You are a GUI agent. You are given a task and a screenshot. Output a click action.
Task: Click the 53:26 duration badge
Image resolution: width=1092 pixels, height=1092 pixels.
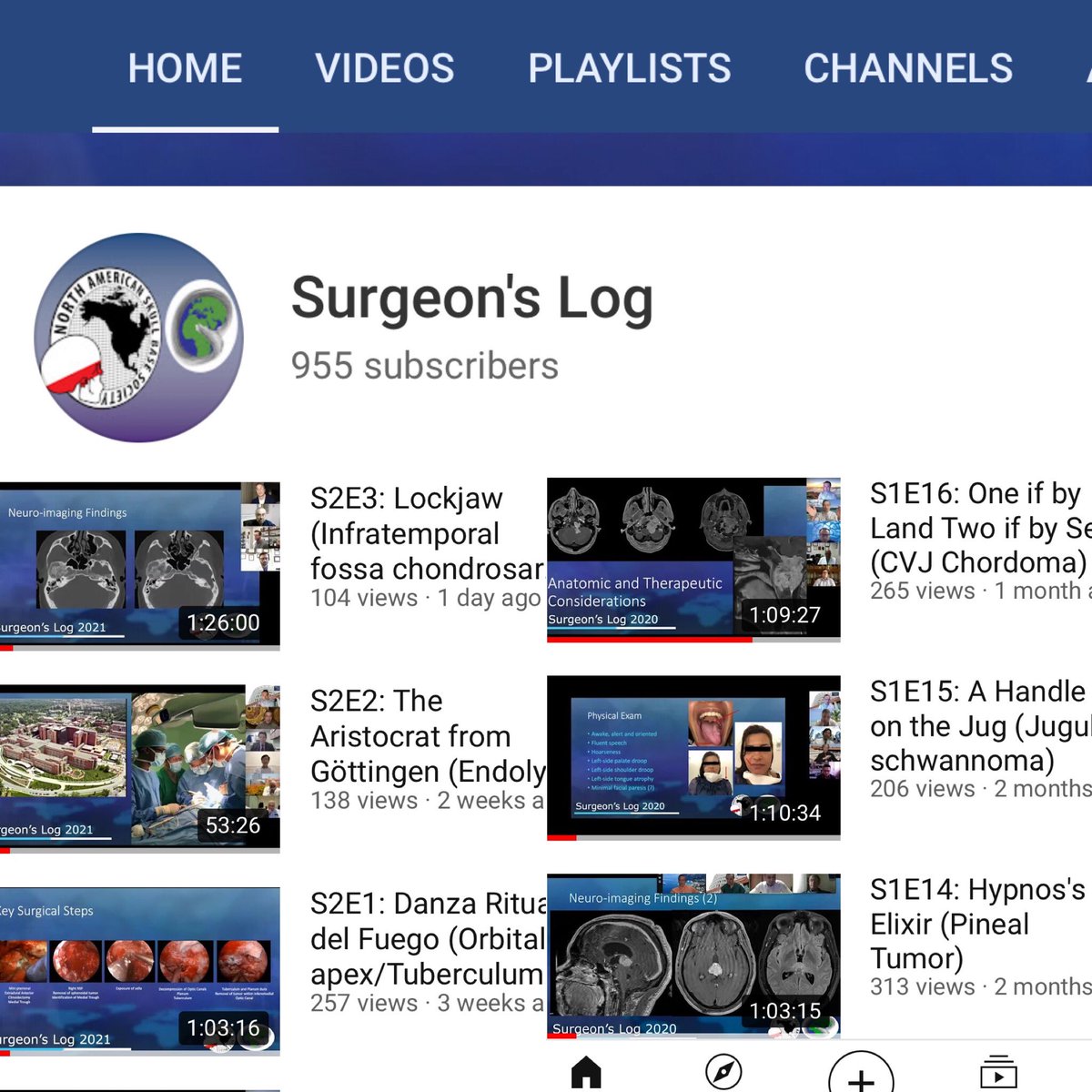[x=233, y=825]
